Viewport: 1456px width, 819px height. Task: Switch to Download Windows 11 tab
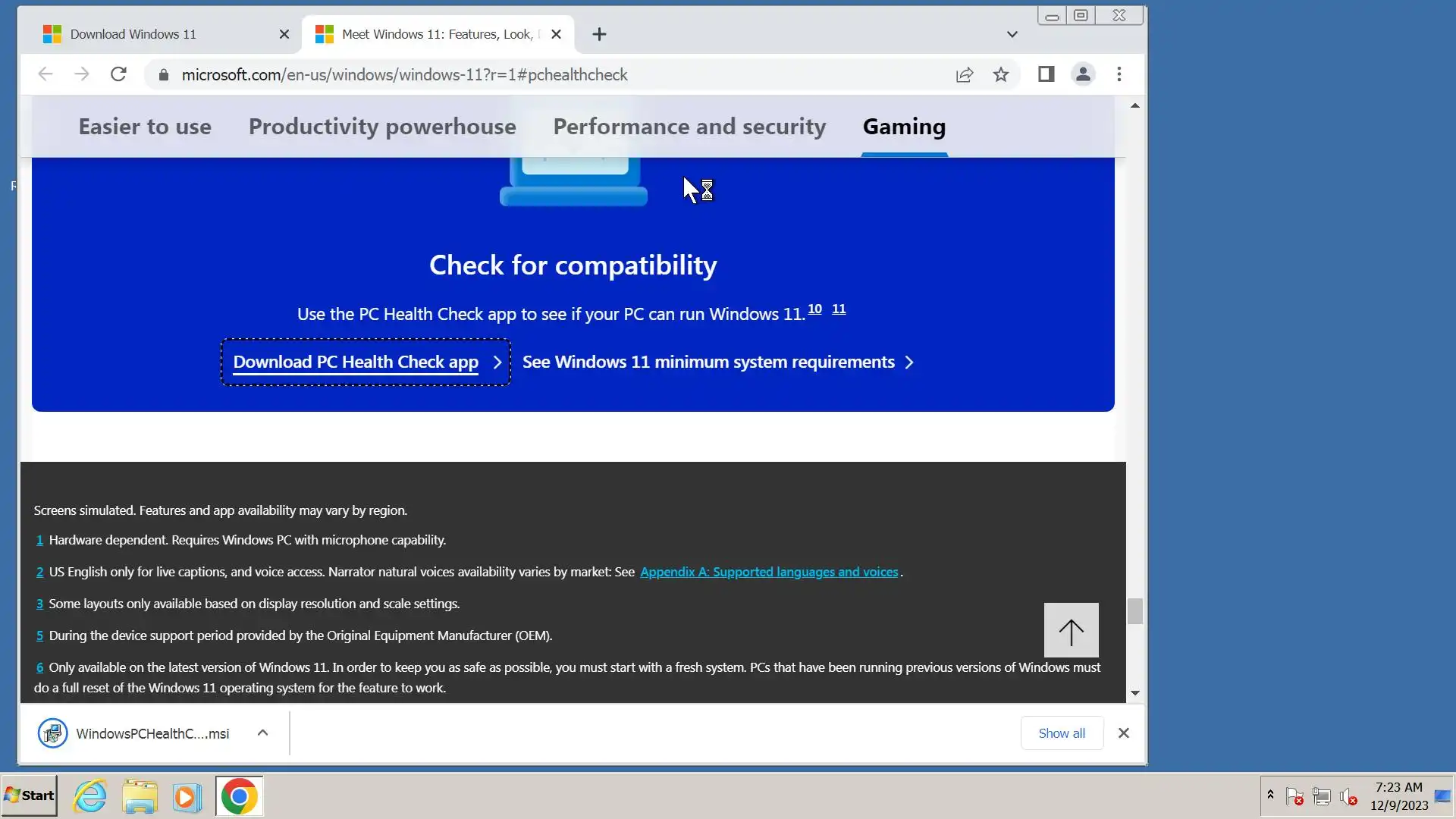pos(133,34)
